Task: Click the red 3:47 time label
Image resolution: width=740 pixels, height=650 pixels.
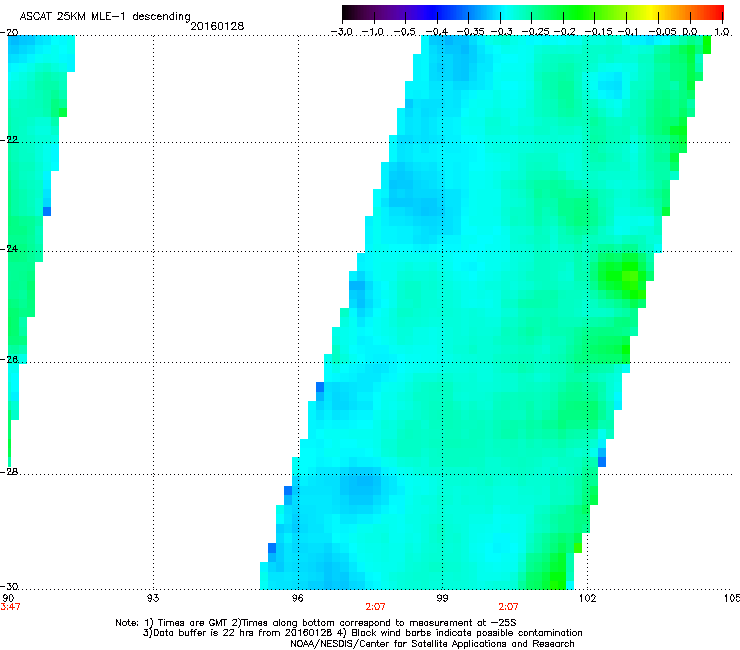Action: (10, 607)
